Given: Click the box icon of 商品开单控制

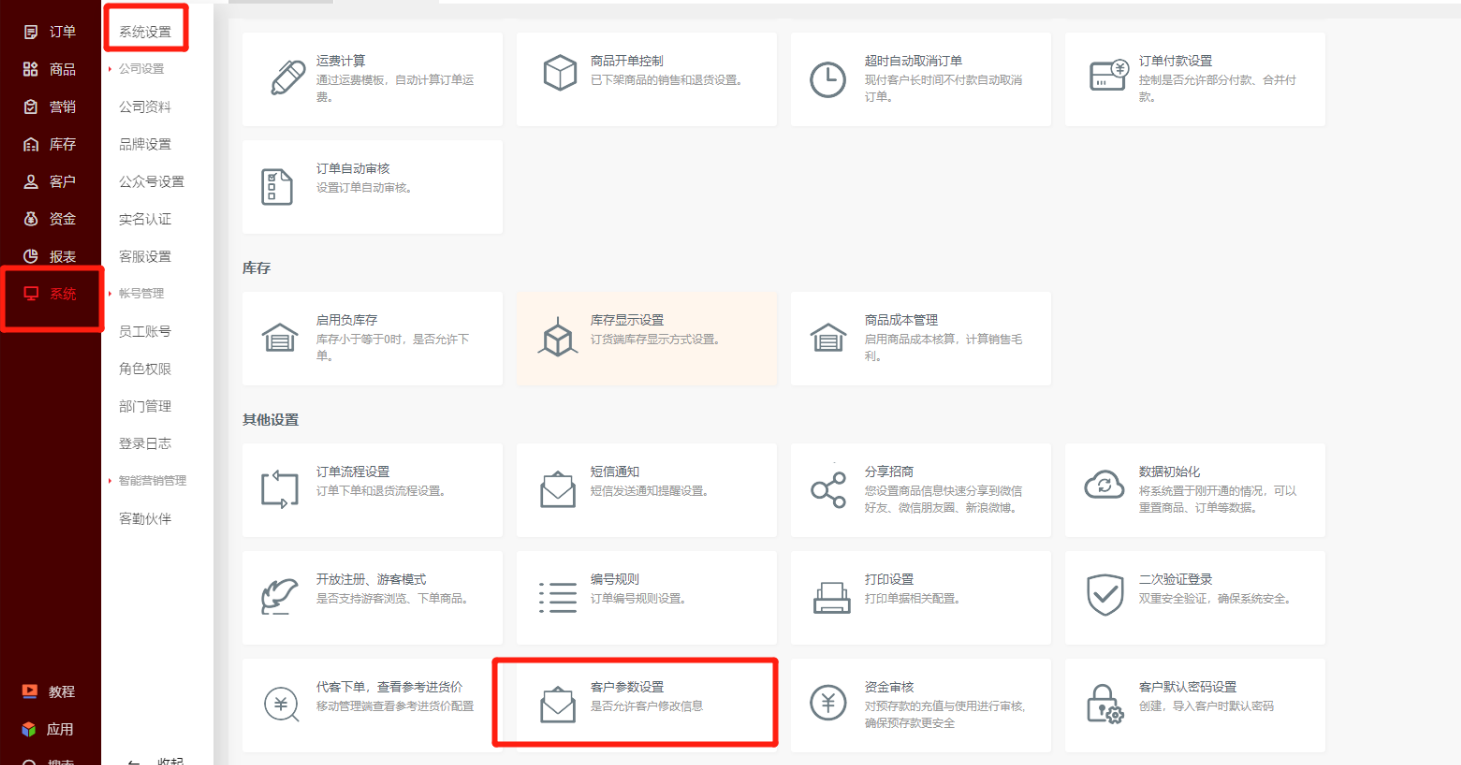Looking at the screenshot, I should click(560, 72).
